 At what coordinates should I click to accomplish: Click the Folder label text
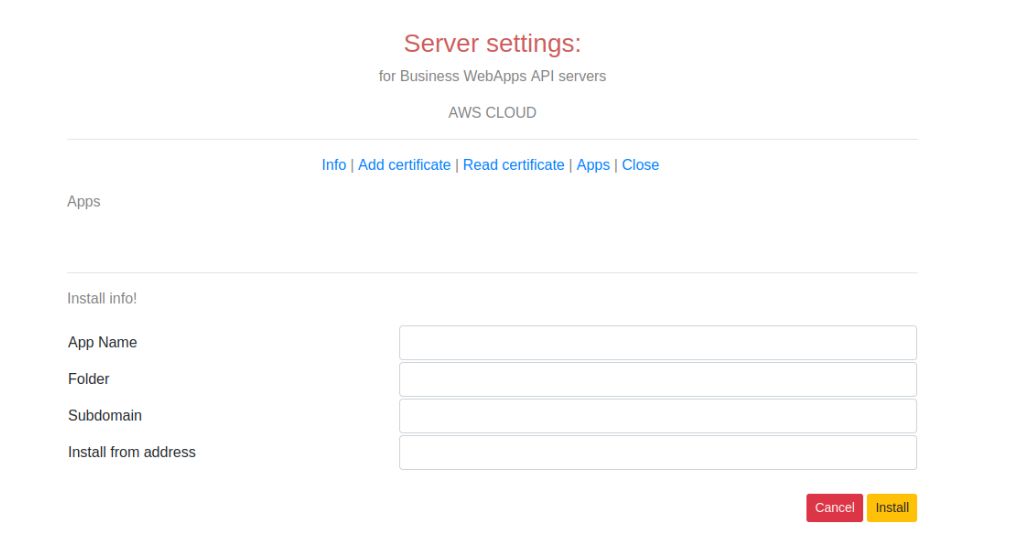pyautogui.click(x=89, y=379)
